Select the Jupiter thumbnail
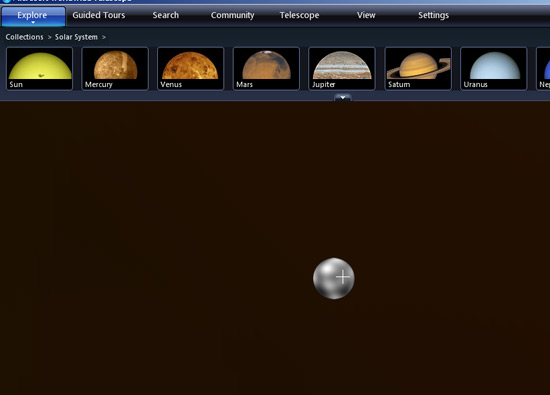Viewport: 550px width, 395px height. [x=342, y=69]
